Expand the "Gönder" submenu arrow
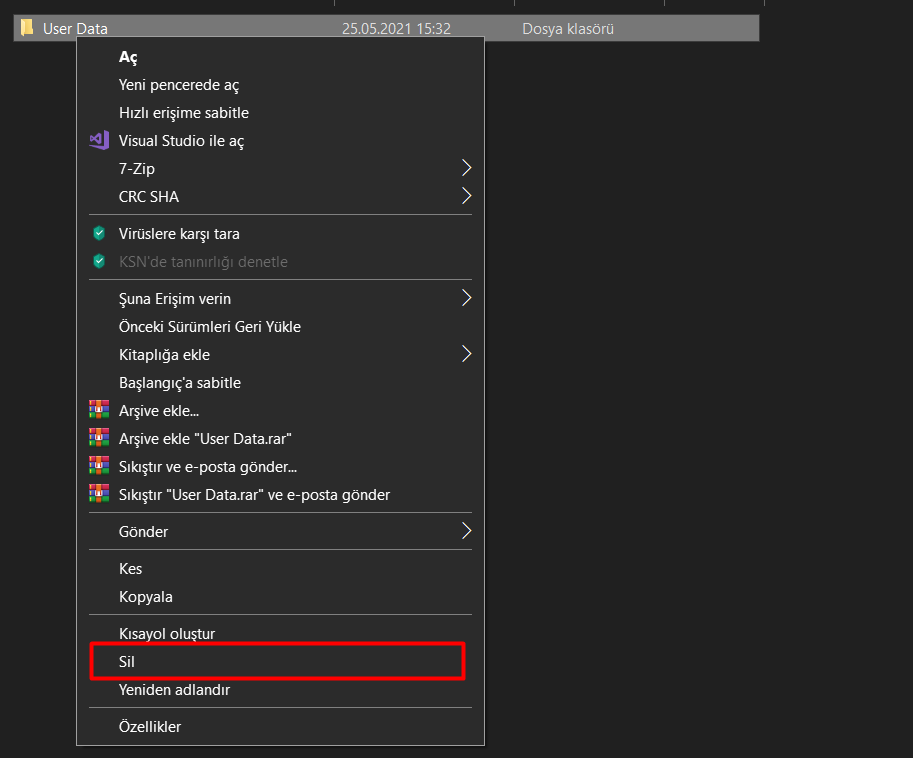Viewport: 913px width, 758px height. click(x=466, y=531)
